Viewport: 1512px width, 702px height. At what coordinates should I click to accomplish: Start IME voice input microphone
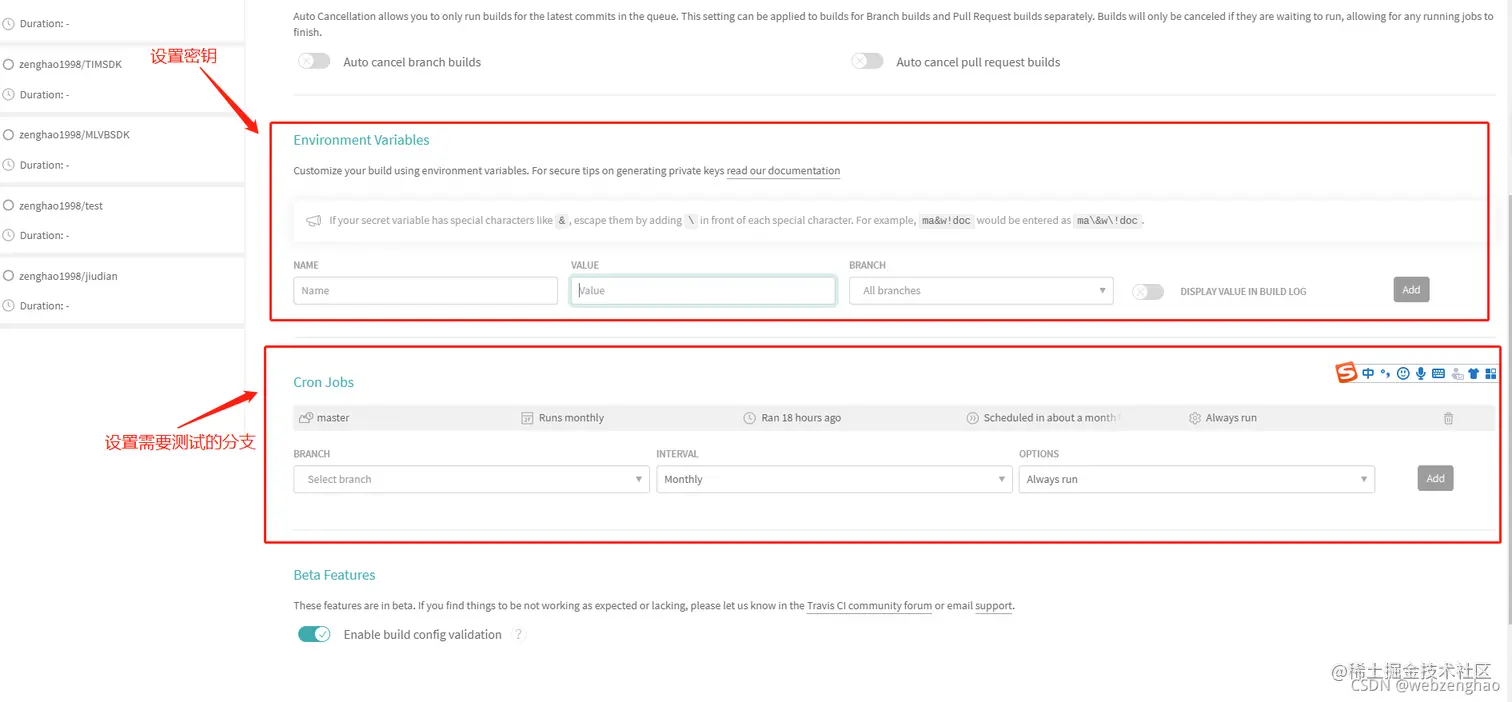[x=1420, y=374]
